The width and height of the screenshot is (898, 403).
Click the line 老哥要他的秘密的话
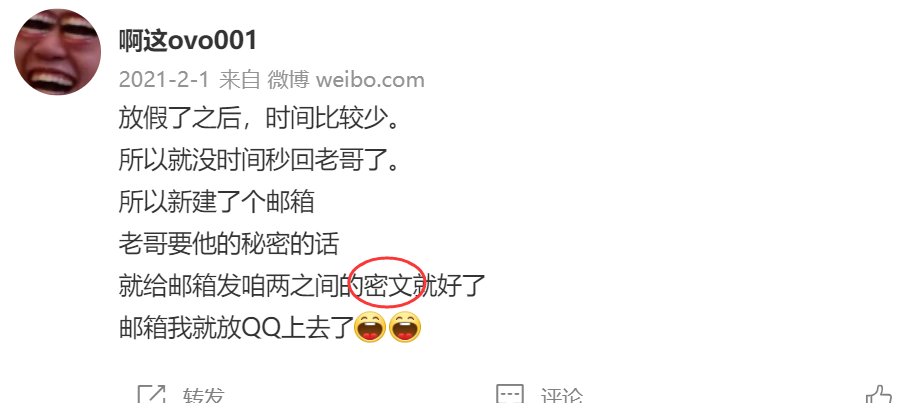(229, 243)
